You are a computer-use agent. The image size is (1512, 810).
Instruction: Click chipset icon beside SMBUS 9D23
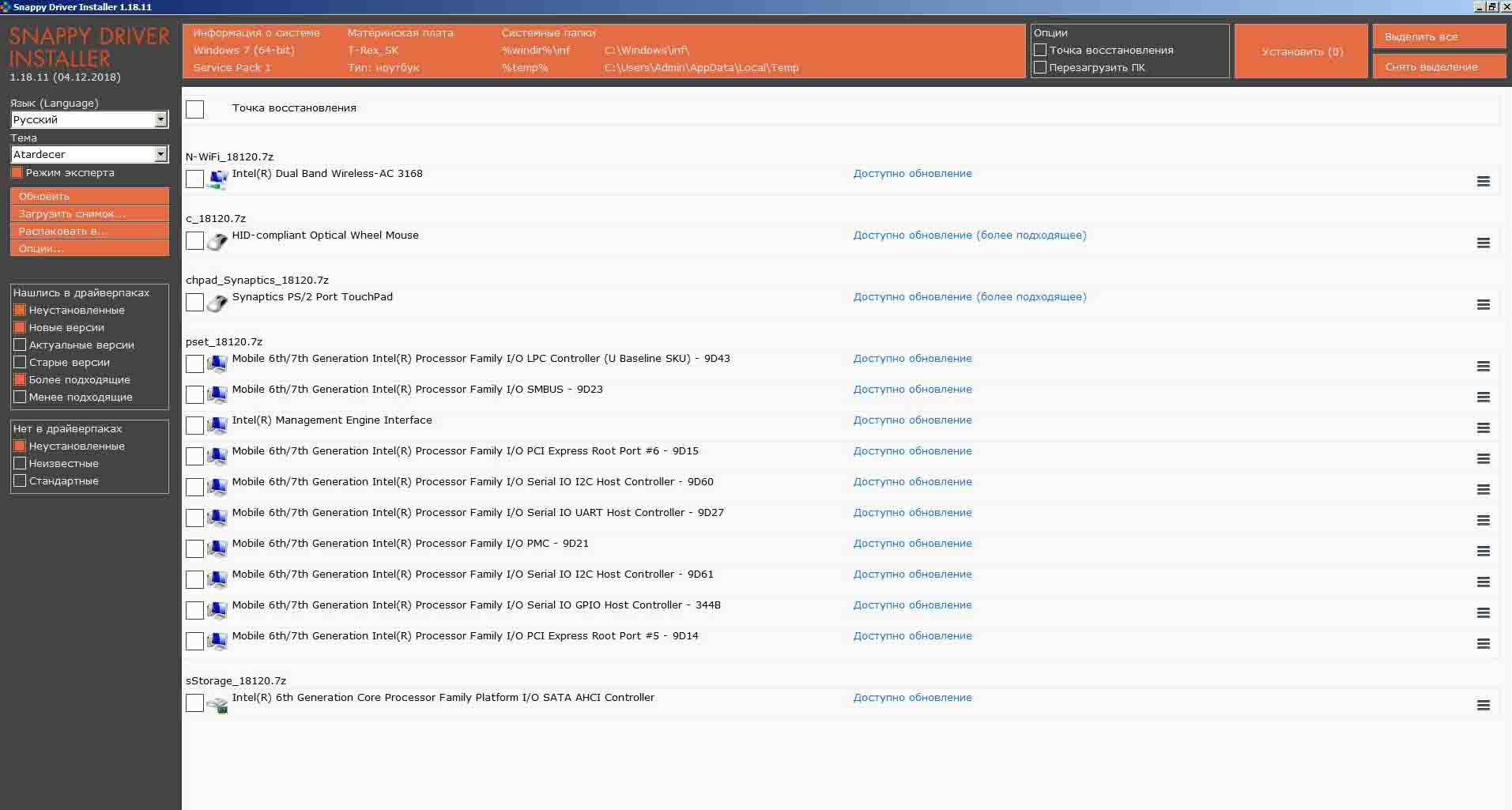pyautogui.click(x=217, y=396)
